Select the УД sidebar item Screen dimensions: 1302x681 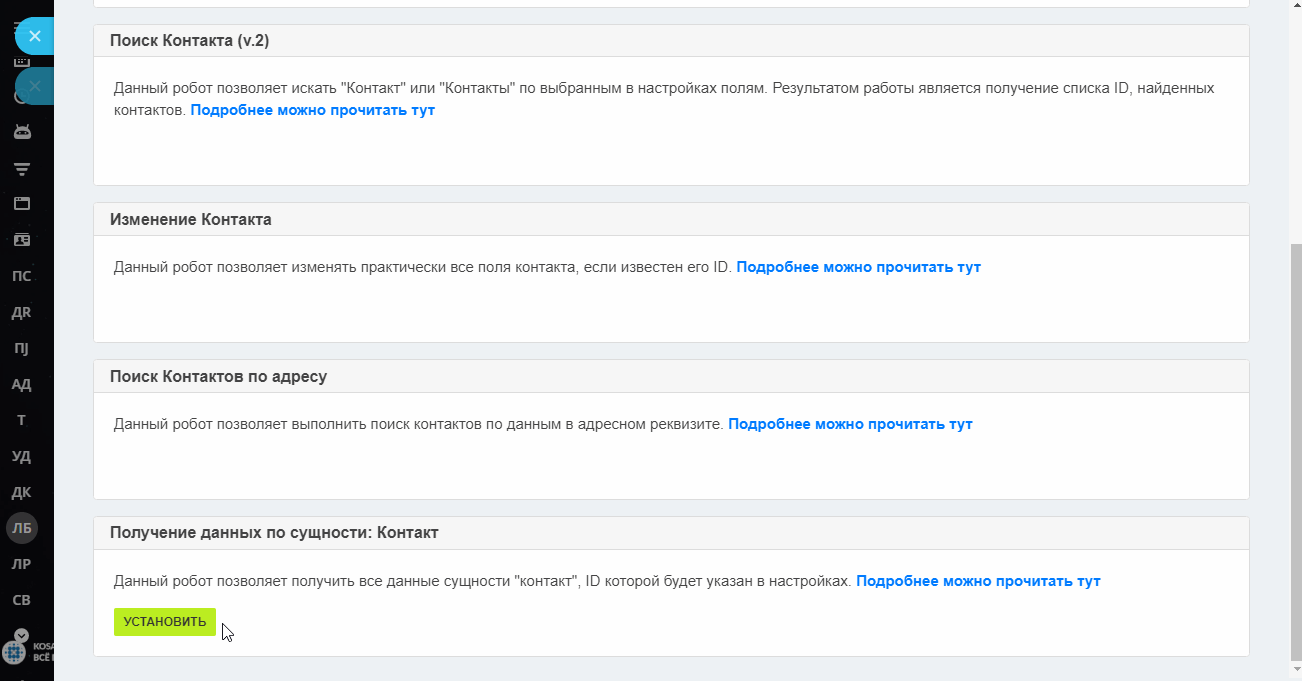21,456
